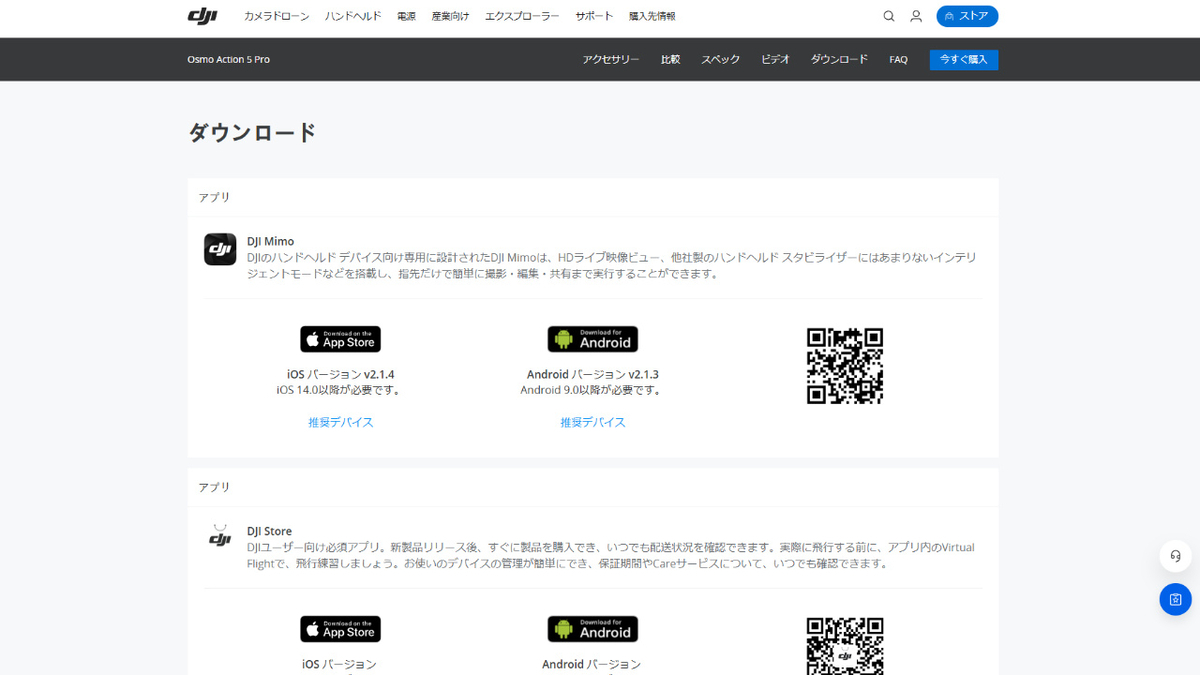
Task: Go to the スペック tab
Action: [720, 59]
